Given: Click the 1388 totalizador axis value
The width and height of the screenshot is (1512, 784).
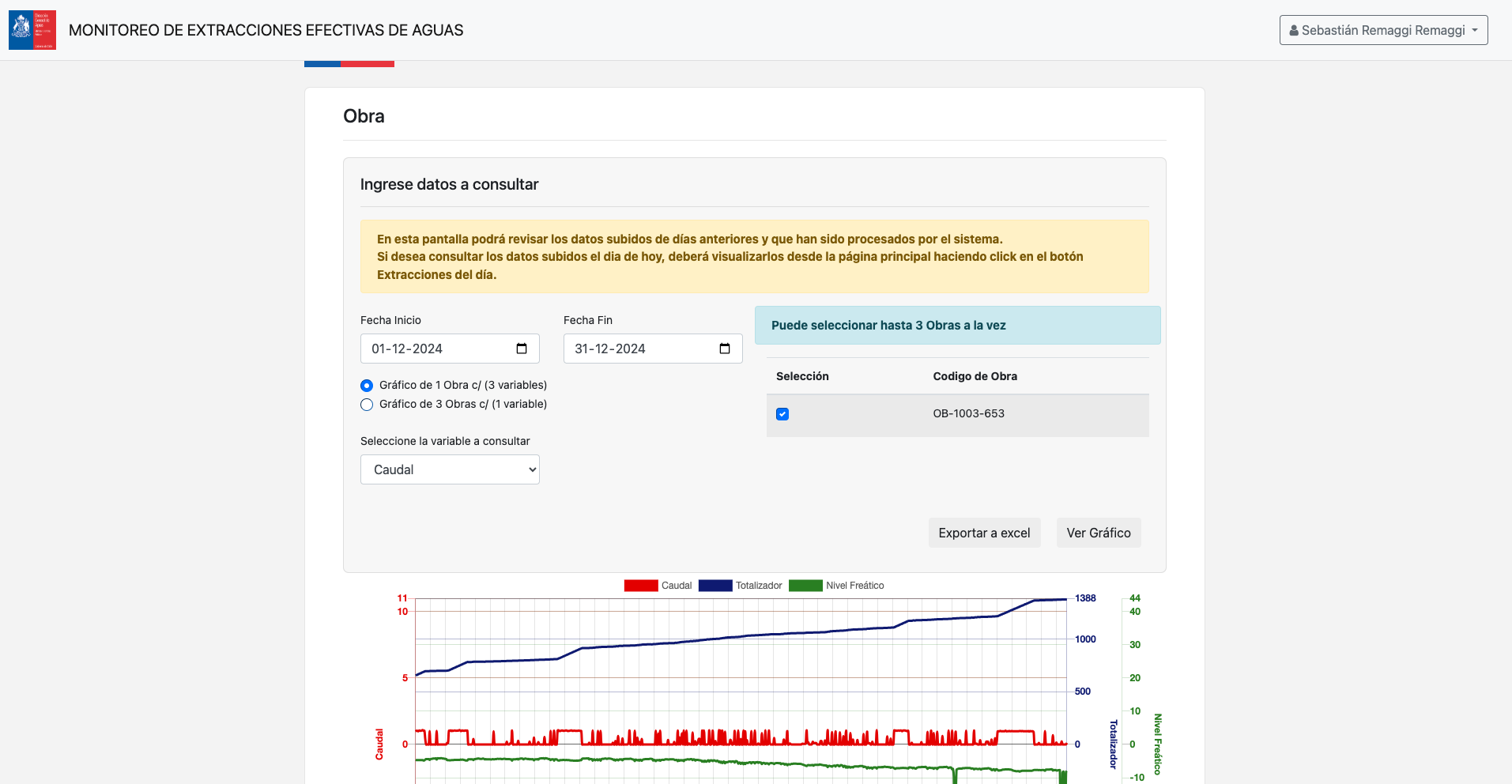Looking at the screenshot, I should [x=1085, y=598].
